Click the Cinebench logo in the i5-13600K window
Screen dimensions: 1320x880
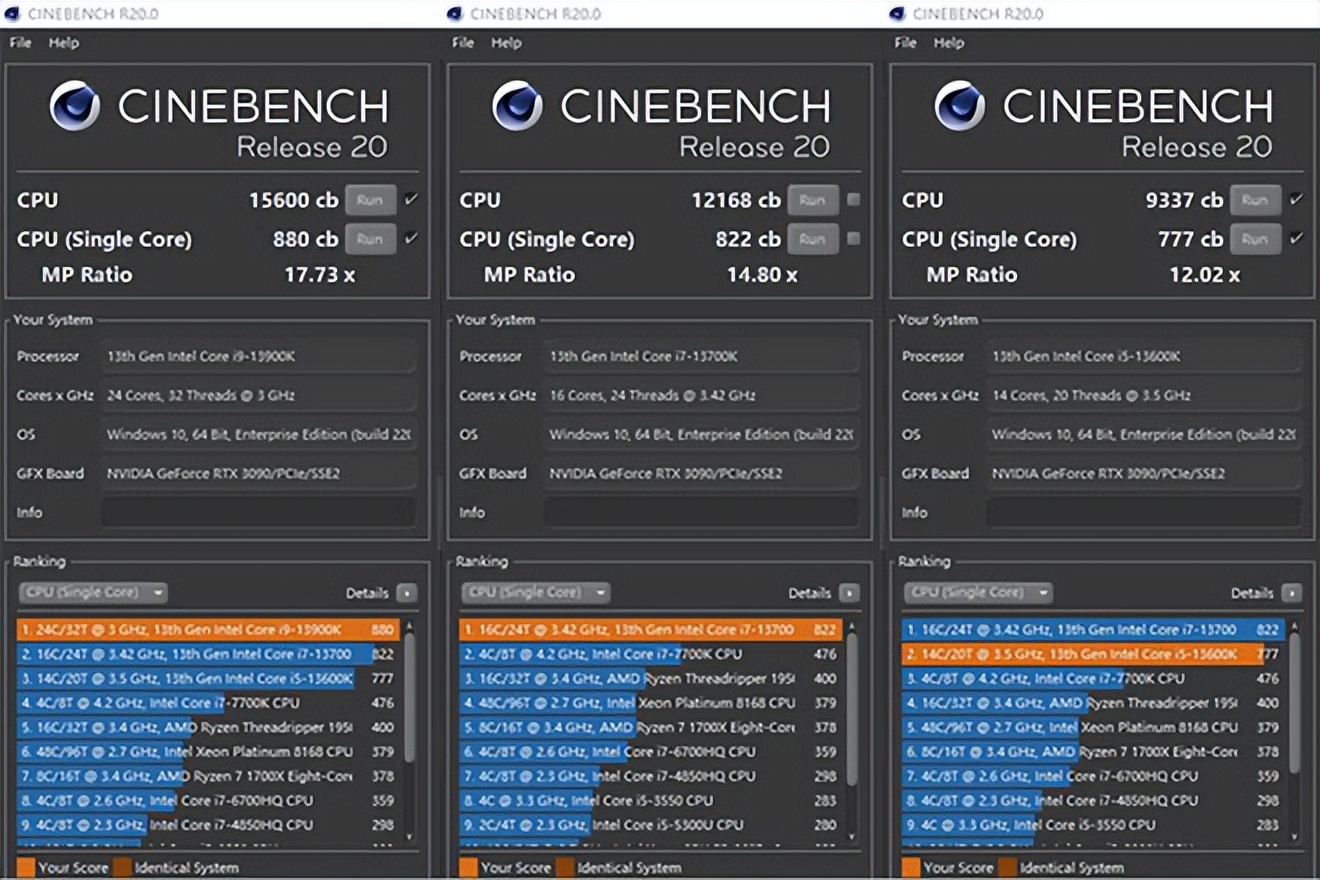click(x=960, y=107)
